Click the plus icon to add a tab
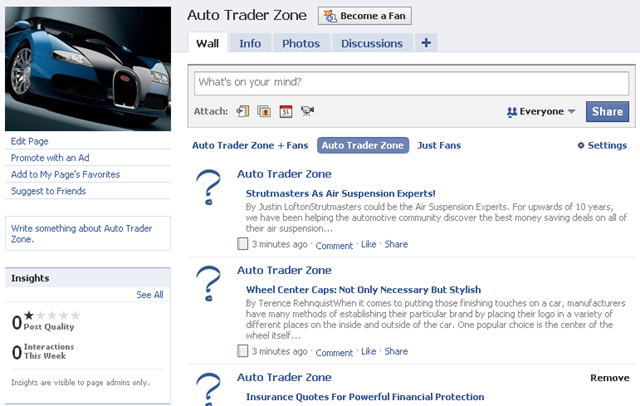Image resolution: width=640 pixels, height=406 pixels. (x=426, y=43)
